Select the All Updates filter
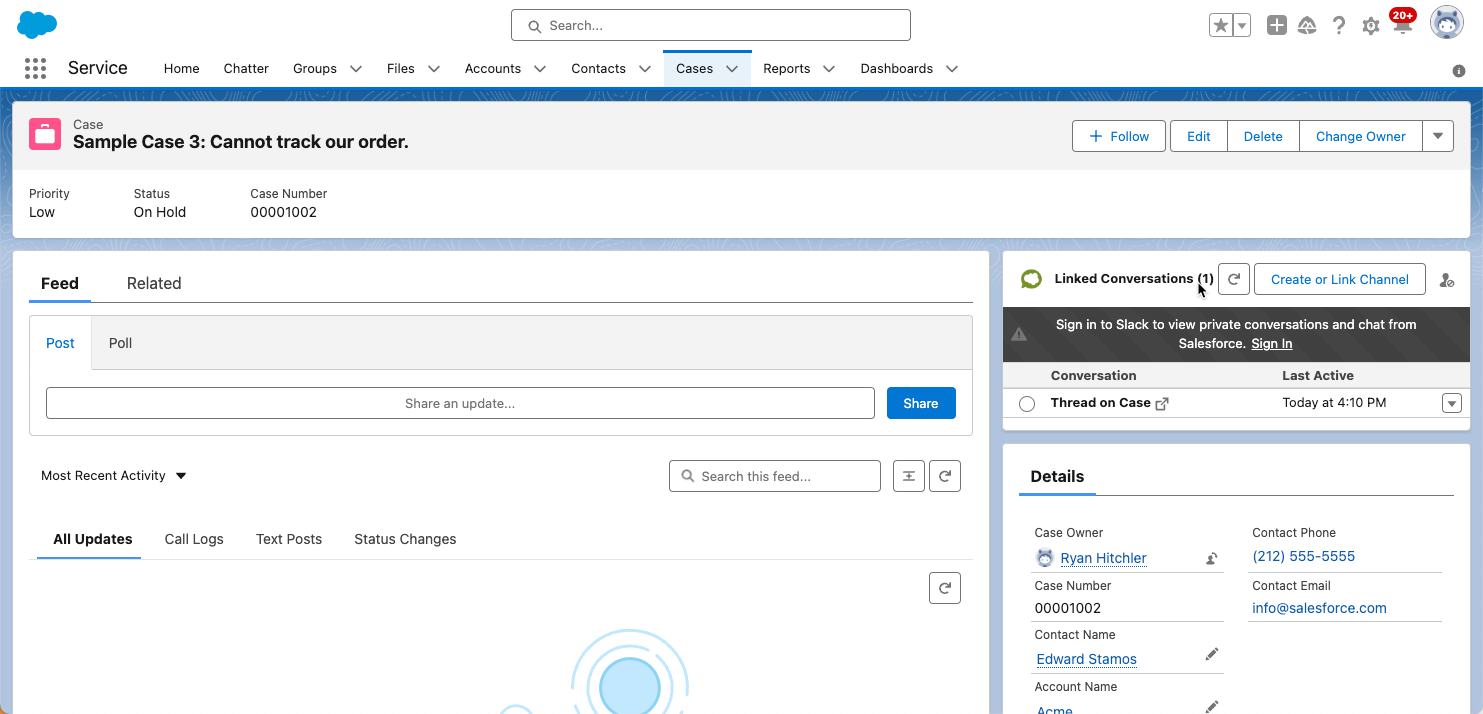Screen dimensions: 1483x714 point(93,539)
